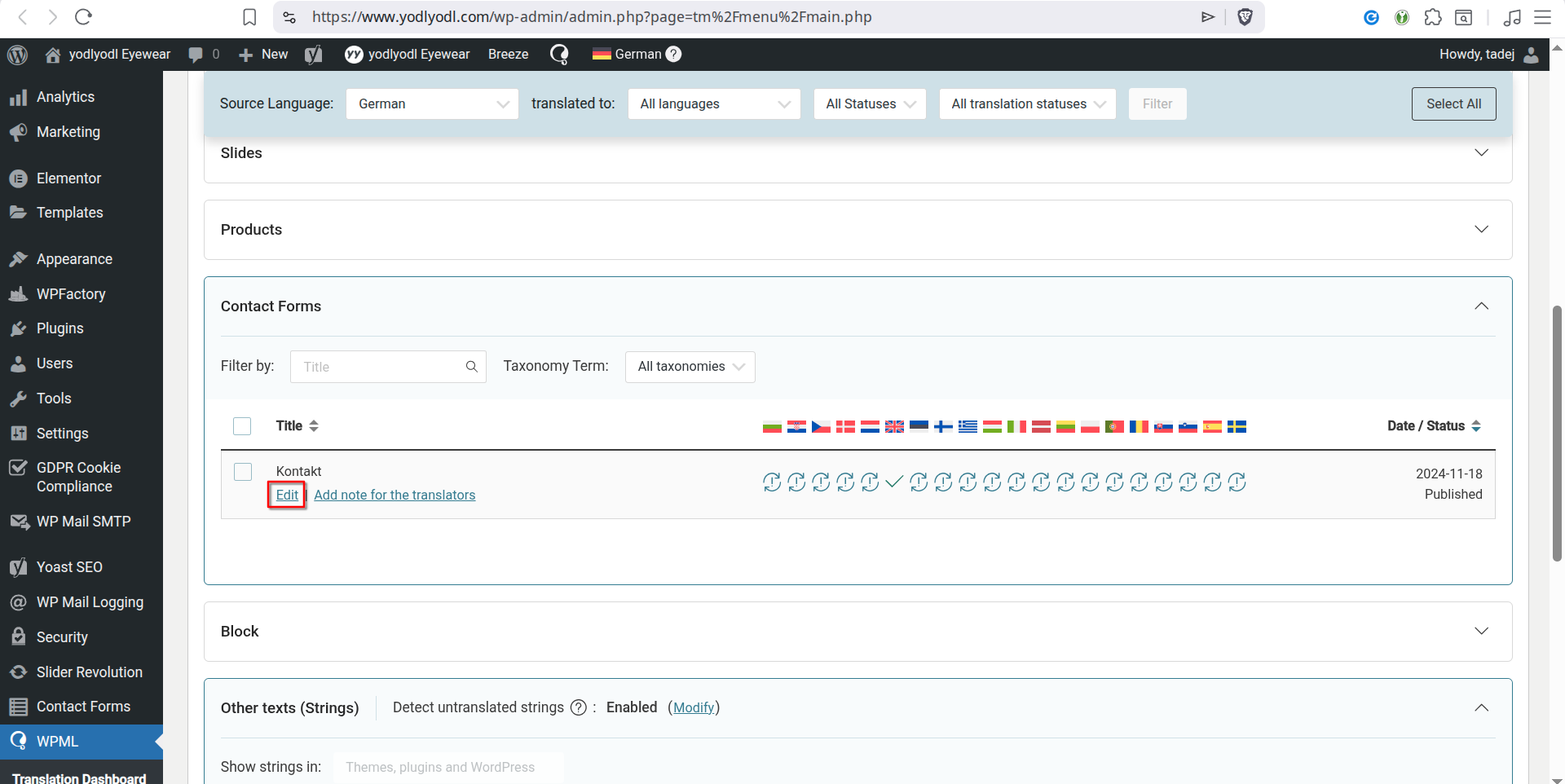This screenshot has height=784, width=1565.
Task: Click Add note for the translators link
Action: [x=395, y=496]
